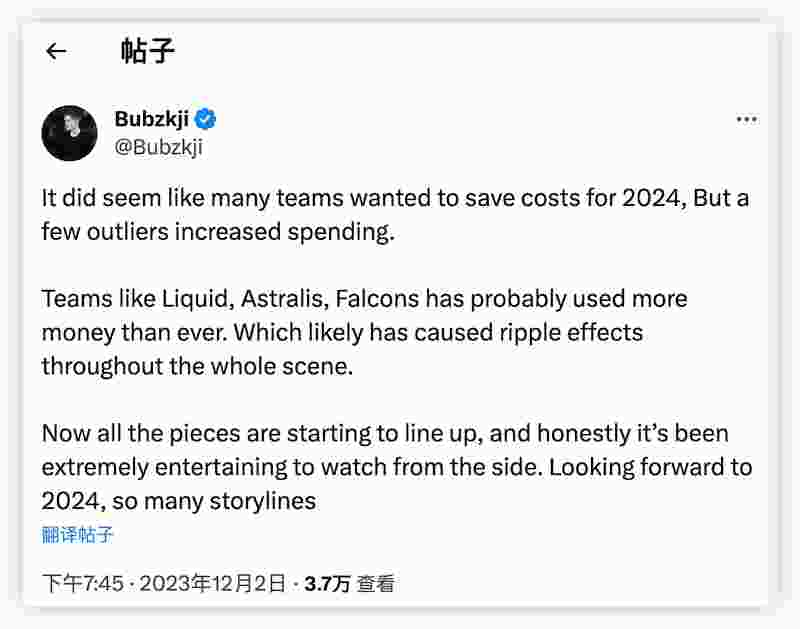Click the Bubzkji display name
This screenshot has height=629, width=800.
pyautogui.click(x=152, y=119)
